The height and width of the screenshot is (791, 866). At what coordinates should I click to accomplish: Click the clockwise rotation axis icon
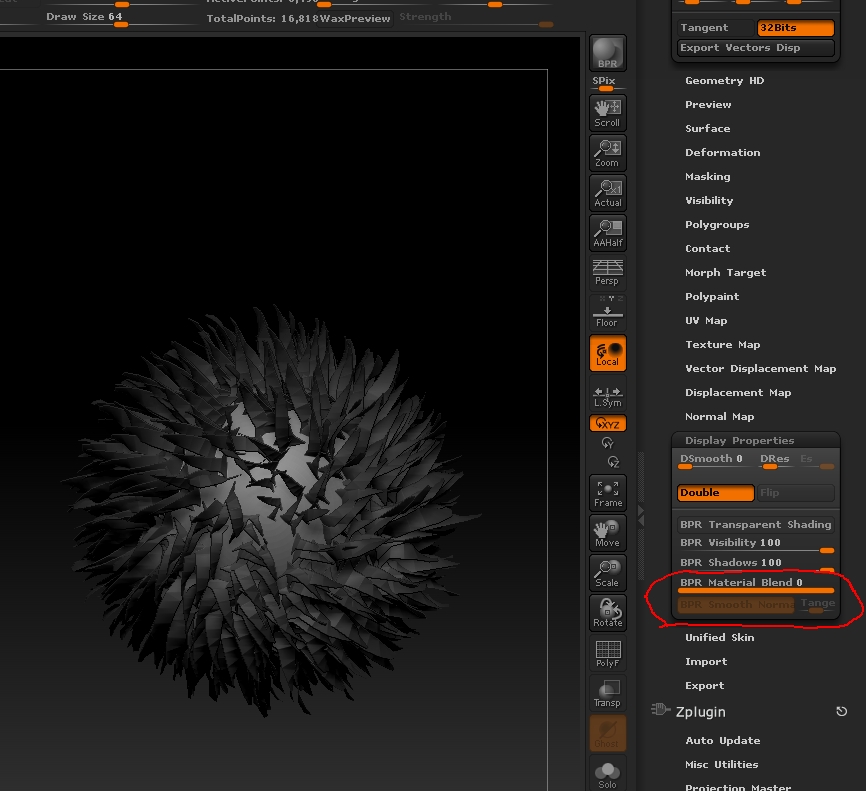pyautogui.click(x=608, y=443)
